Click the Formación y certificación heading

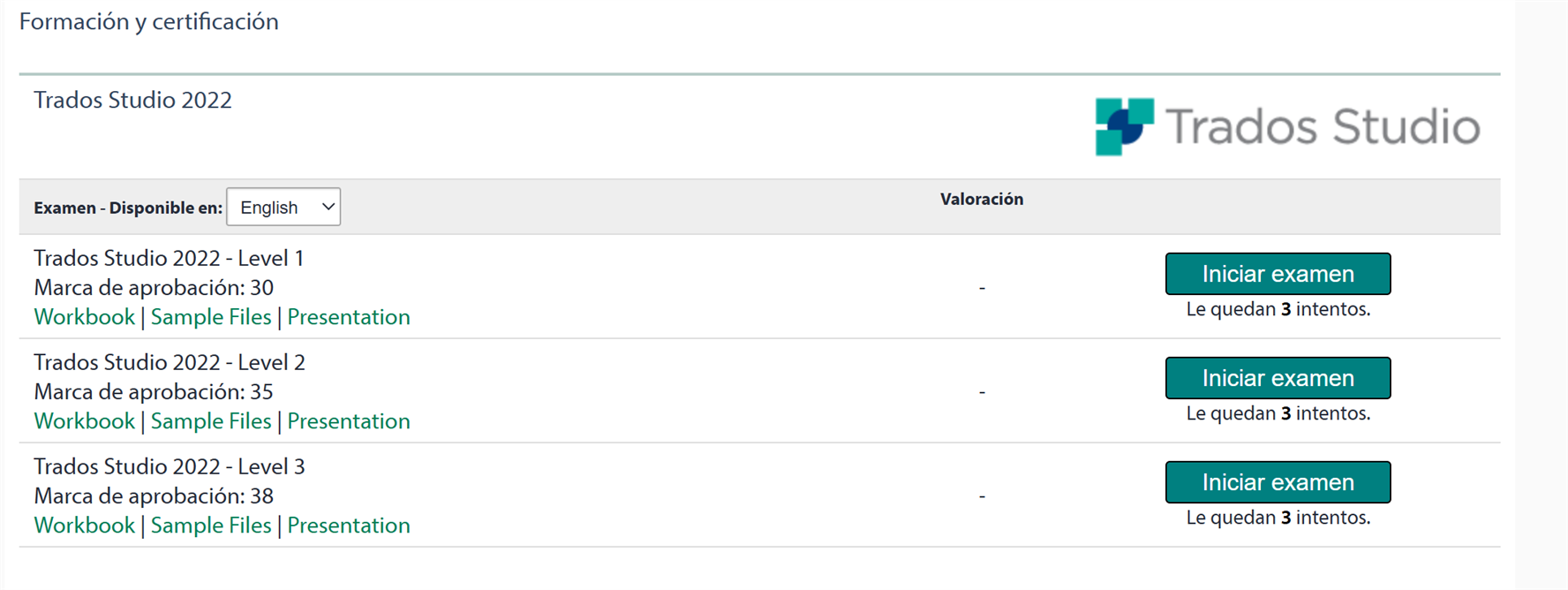(147, 21)
